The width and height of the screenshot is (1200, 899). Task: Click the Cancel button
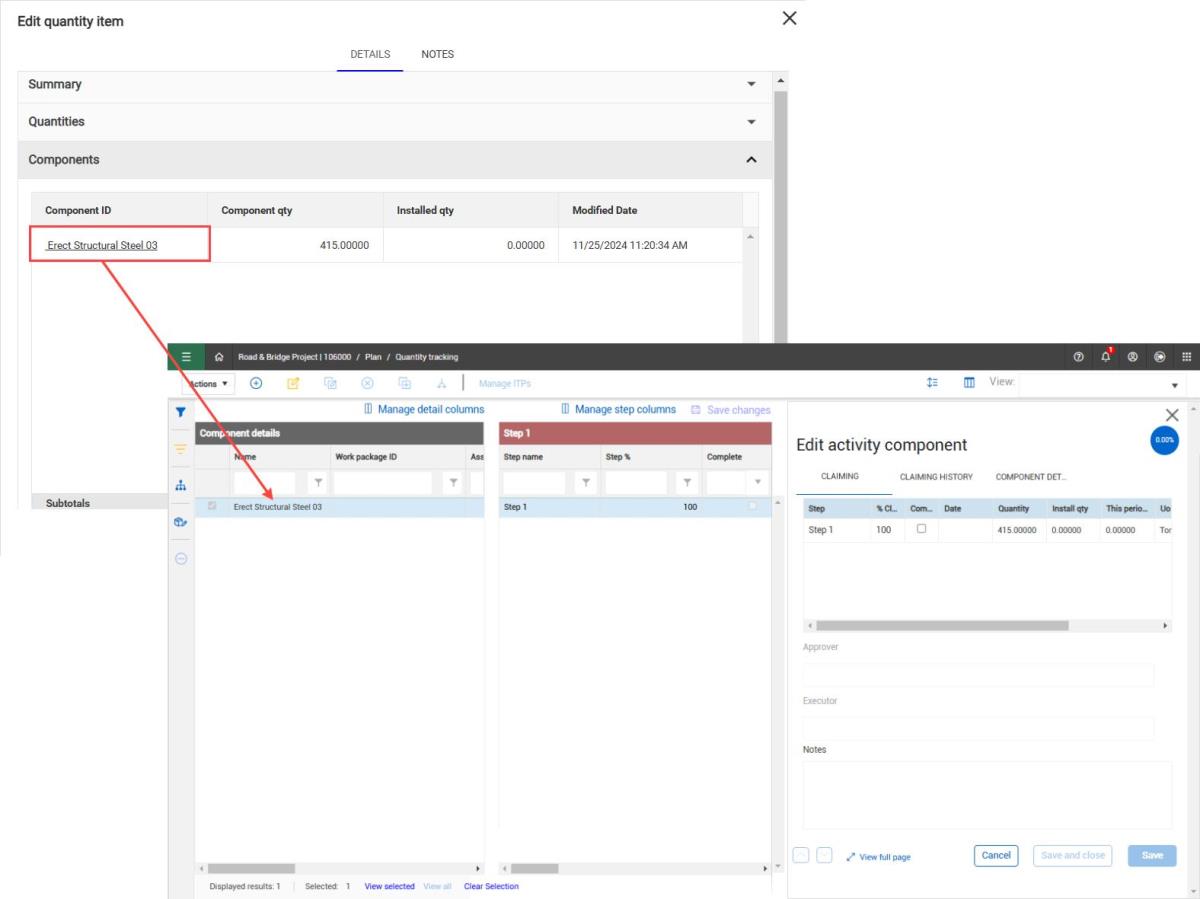995,856
